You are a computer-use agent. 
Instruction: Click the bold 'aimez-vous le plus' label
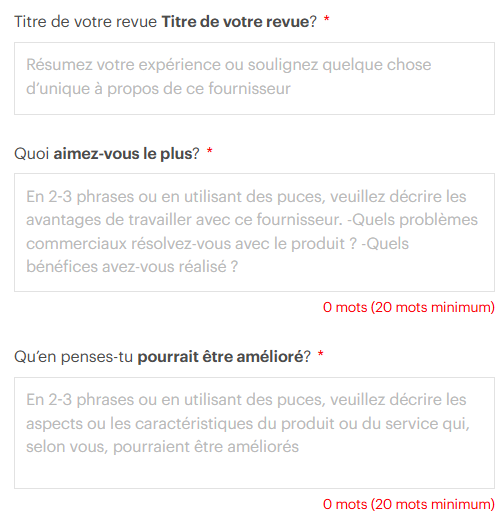point(123,154)
